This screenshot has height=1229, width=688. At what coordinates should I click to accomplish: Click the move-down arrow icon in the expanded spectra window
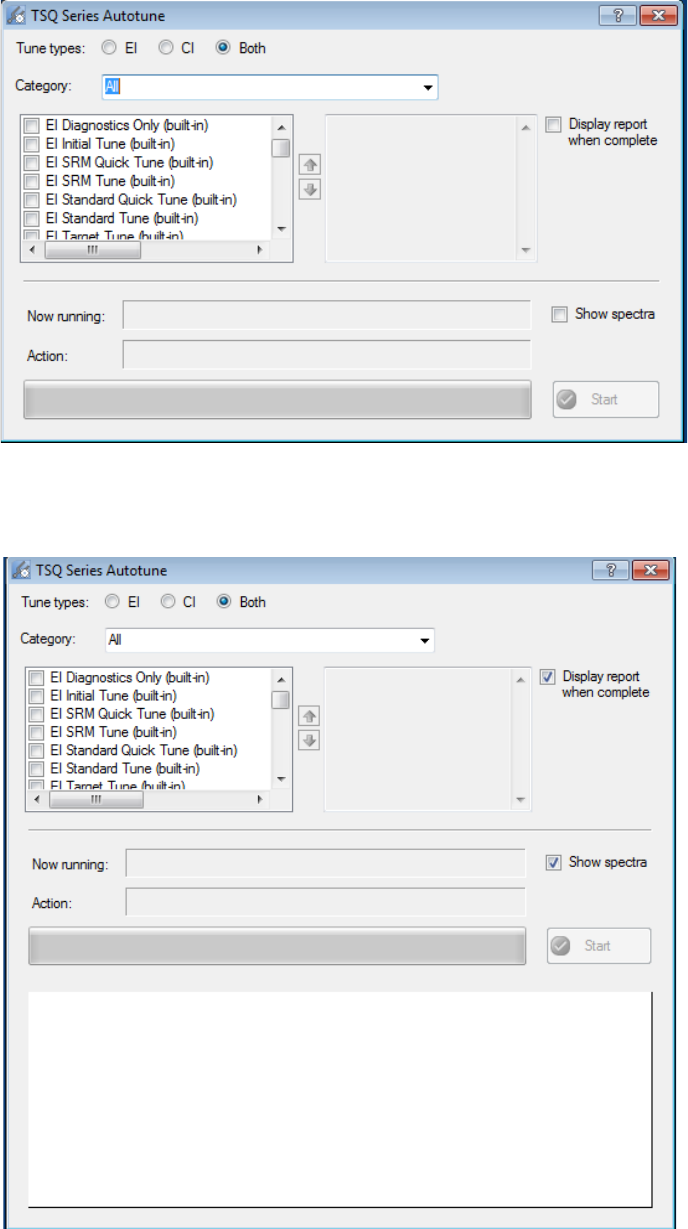pyautogui.click(x=310, y=740)
